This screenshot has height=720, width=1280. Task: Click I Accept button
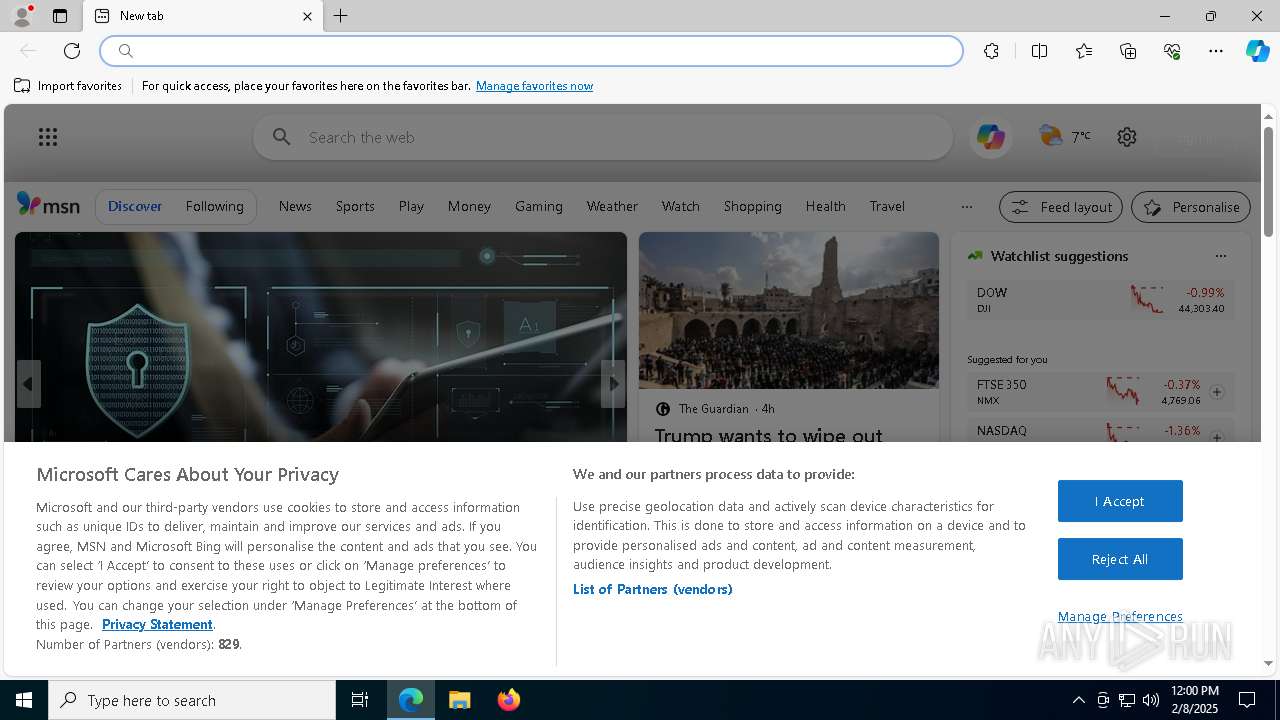[x=1120, y=501]
